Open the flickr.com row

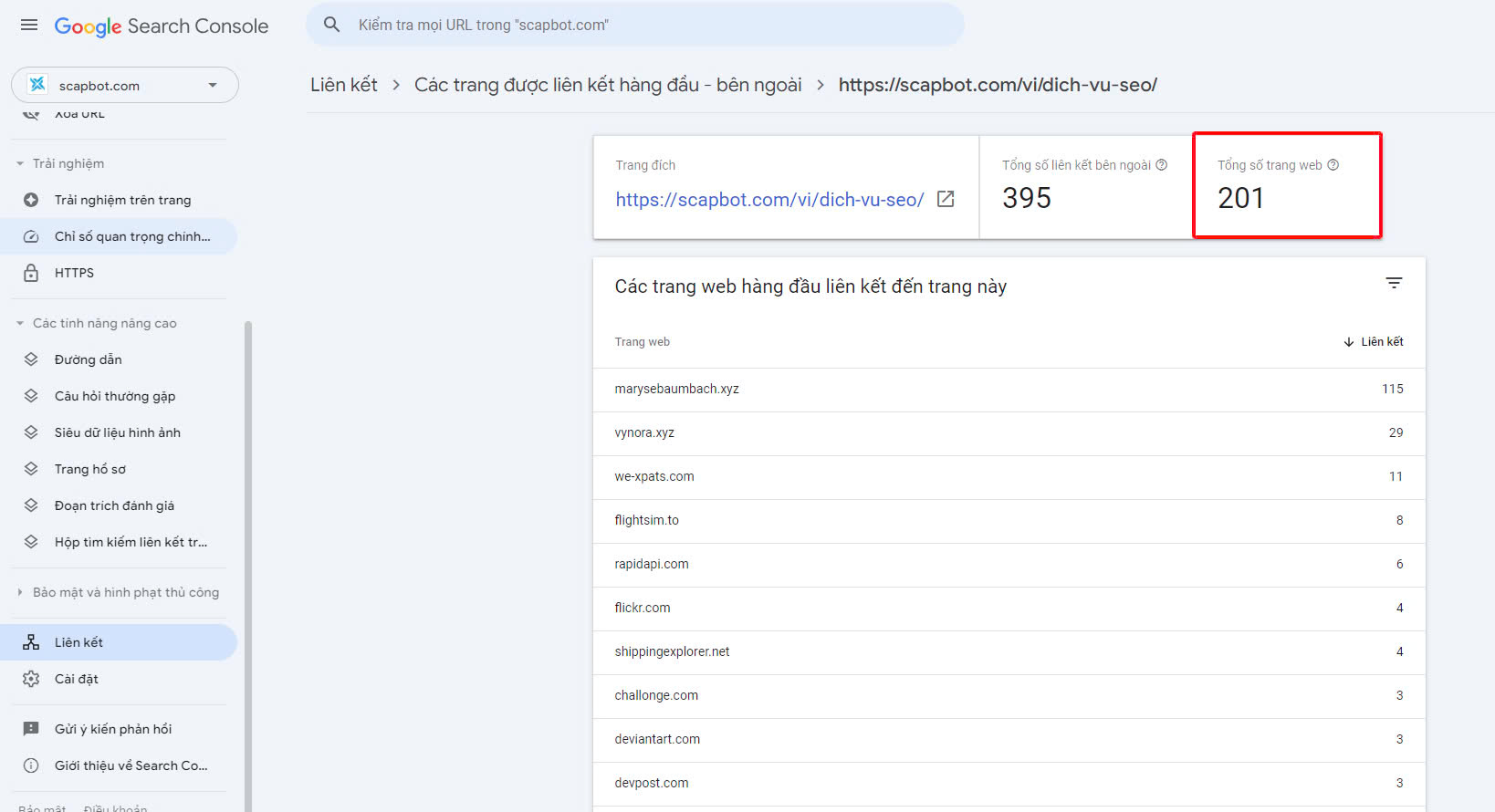click(x=1009, y=608)
